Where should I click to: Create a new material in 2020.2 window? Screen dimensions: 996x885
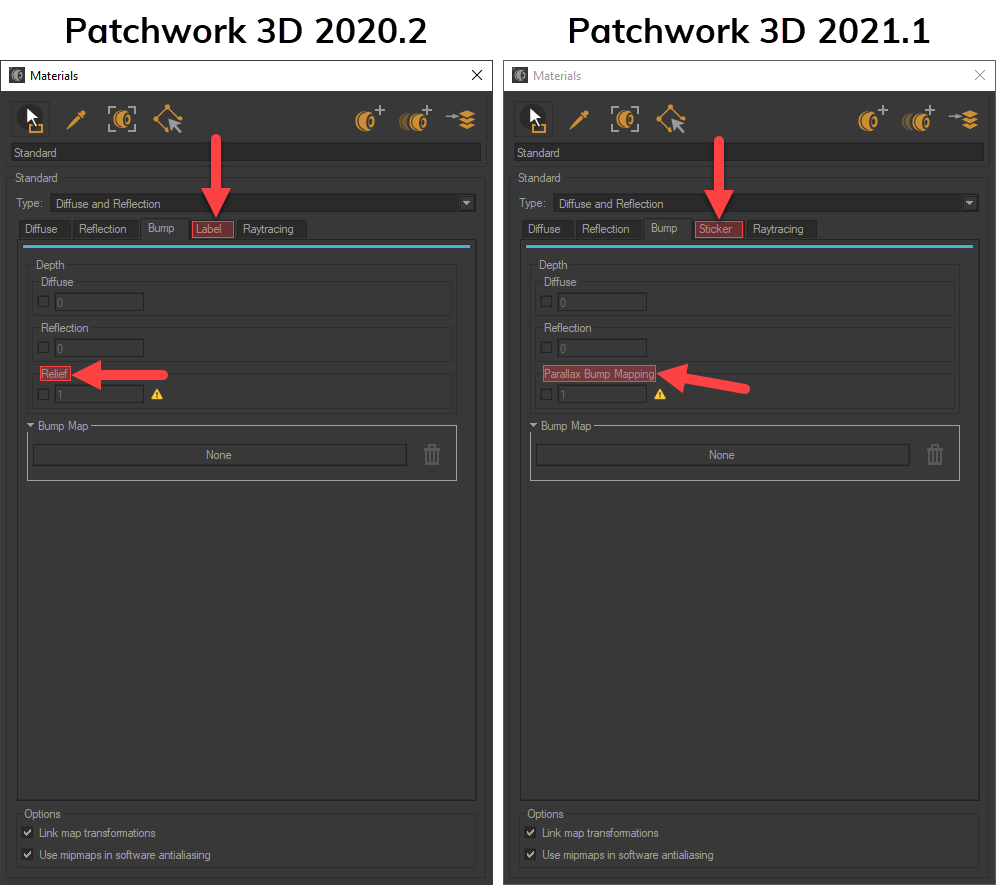370,119
